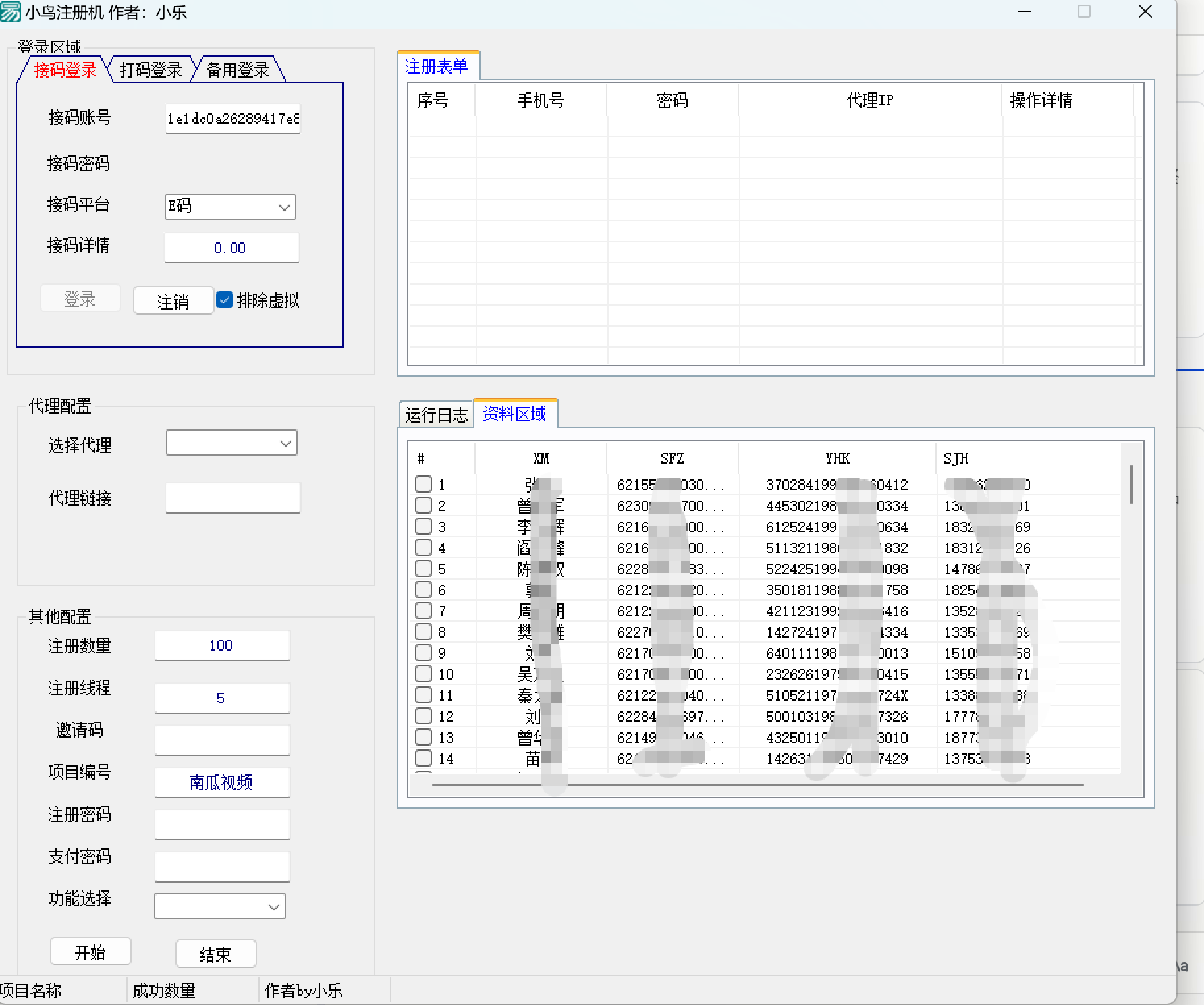
Task: Select the 资料区域 tab
Action: (515, 414)
